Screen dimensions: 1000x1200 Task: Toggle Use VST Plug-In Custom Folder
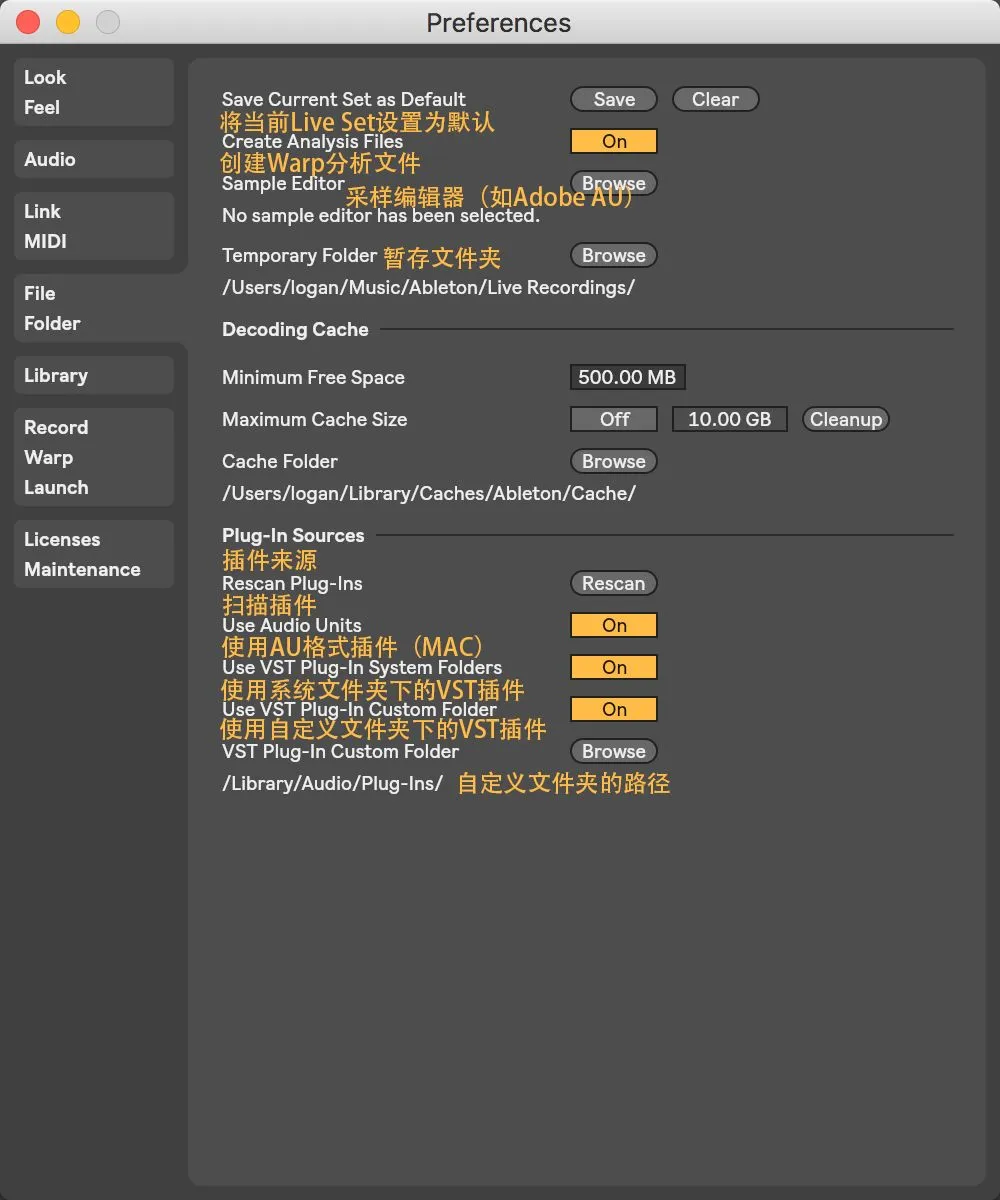click(613, 709)
